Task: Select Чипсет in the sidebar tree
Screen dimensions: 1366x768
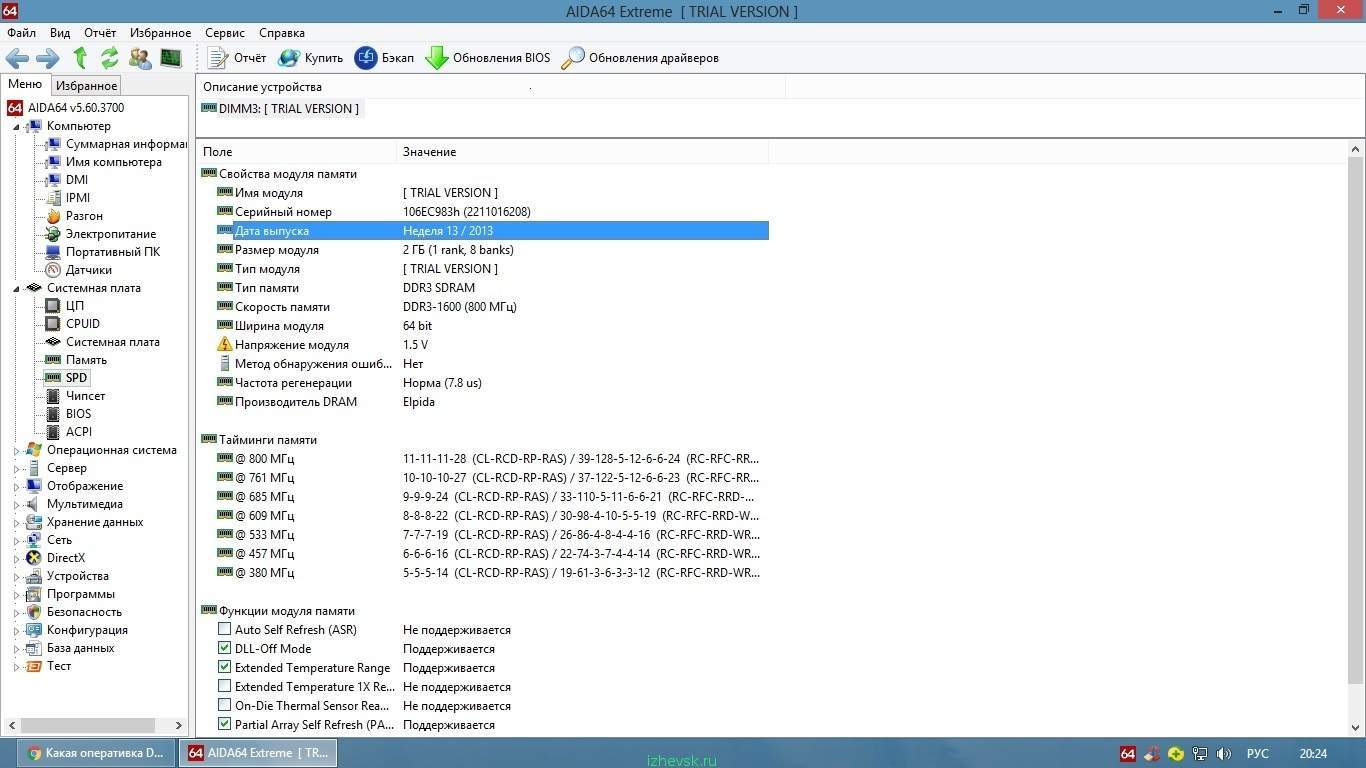Action: pos(85,396)
